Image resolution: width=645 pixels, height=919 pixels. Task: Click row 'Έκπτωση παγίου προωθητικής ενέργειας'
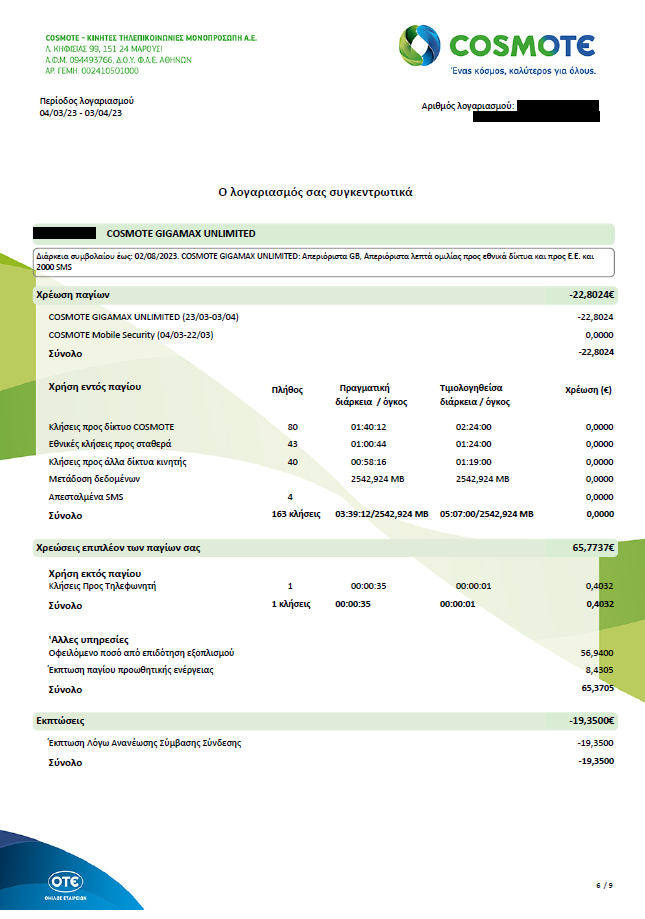coord(331,670)
